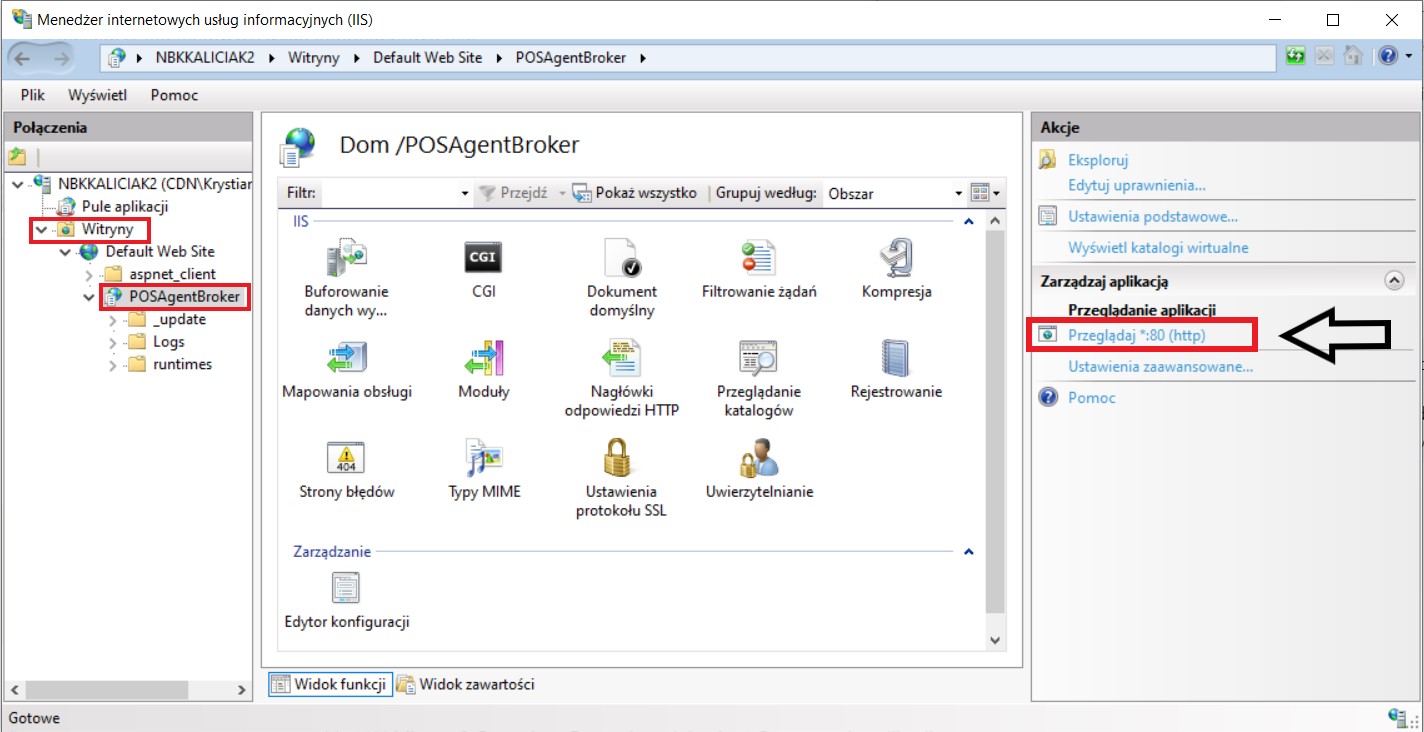Open Strony błędów 404 icon
The height and width of the screenshot is (732, 1424).
coord(346,458)
